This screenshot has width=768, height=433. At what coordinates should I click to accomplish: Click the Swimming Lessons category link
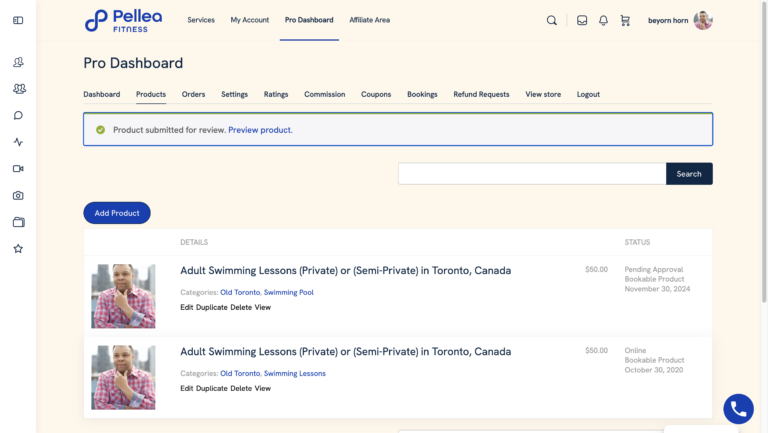pyautogui.click(x=294, y=373)
